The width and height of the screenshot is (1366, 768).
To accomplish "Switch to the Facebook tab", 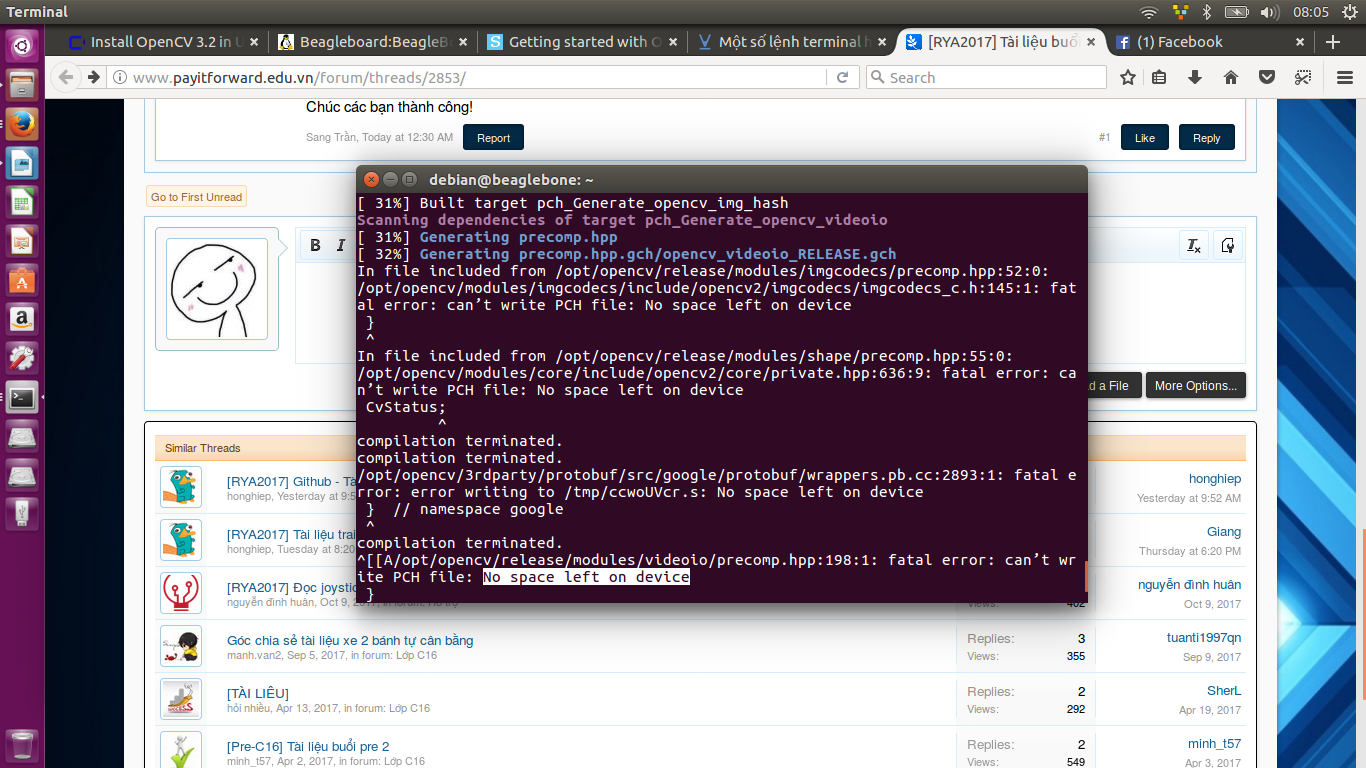I will click(1180, 42).
